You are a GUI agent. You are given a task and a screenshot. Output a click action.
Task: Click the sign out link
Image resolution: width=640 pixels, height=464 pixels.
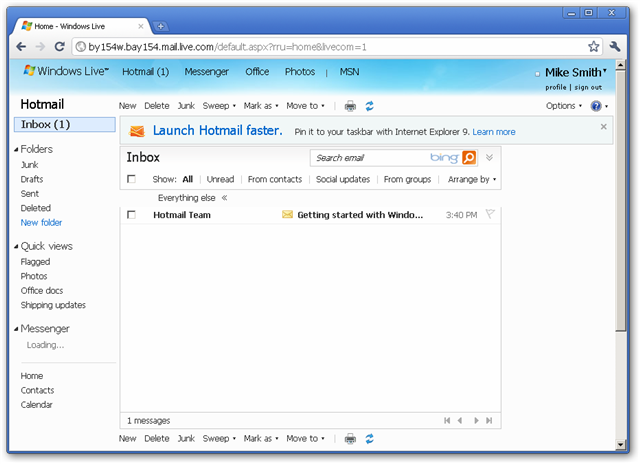click(588, 87)
